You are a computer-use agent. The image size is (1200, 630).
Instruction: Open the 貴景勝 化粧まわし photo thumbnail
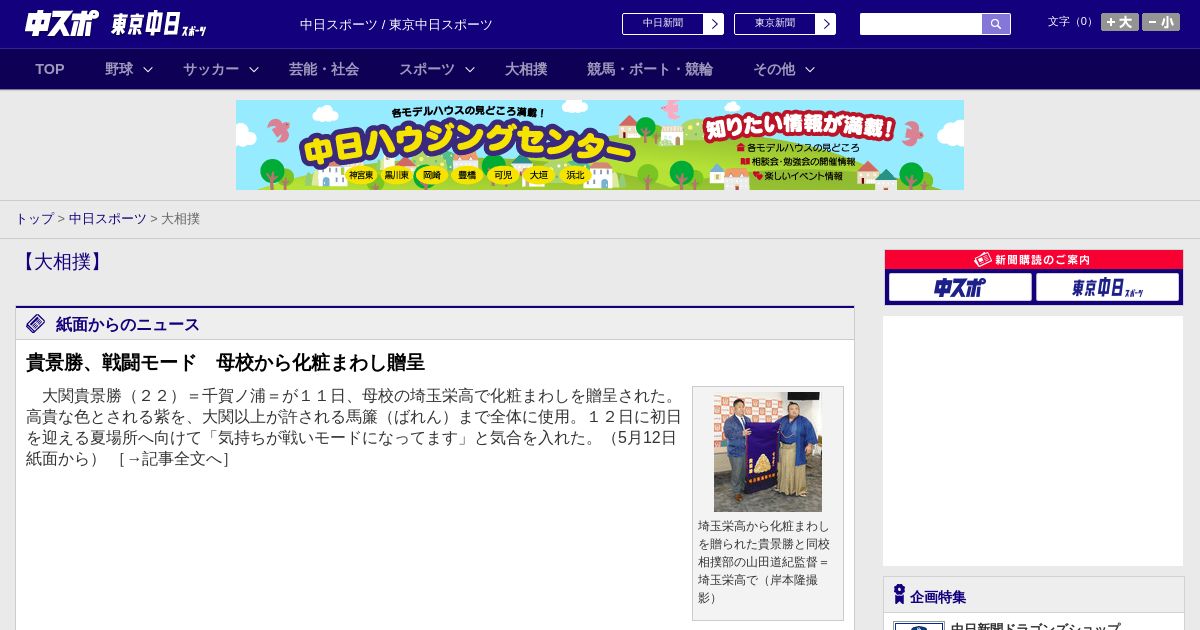click(x=768, y=452)
